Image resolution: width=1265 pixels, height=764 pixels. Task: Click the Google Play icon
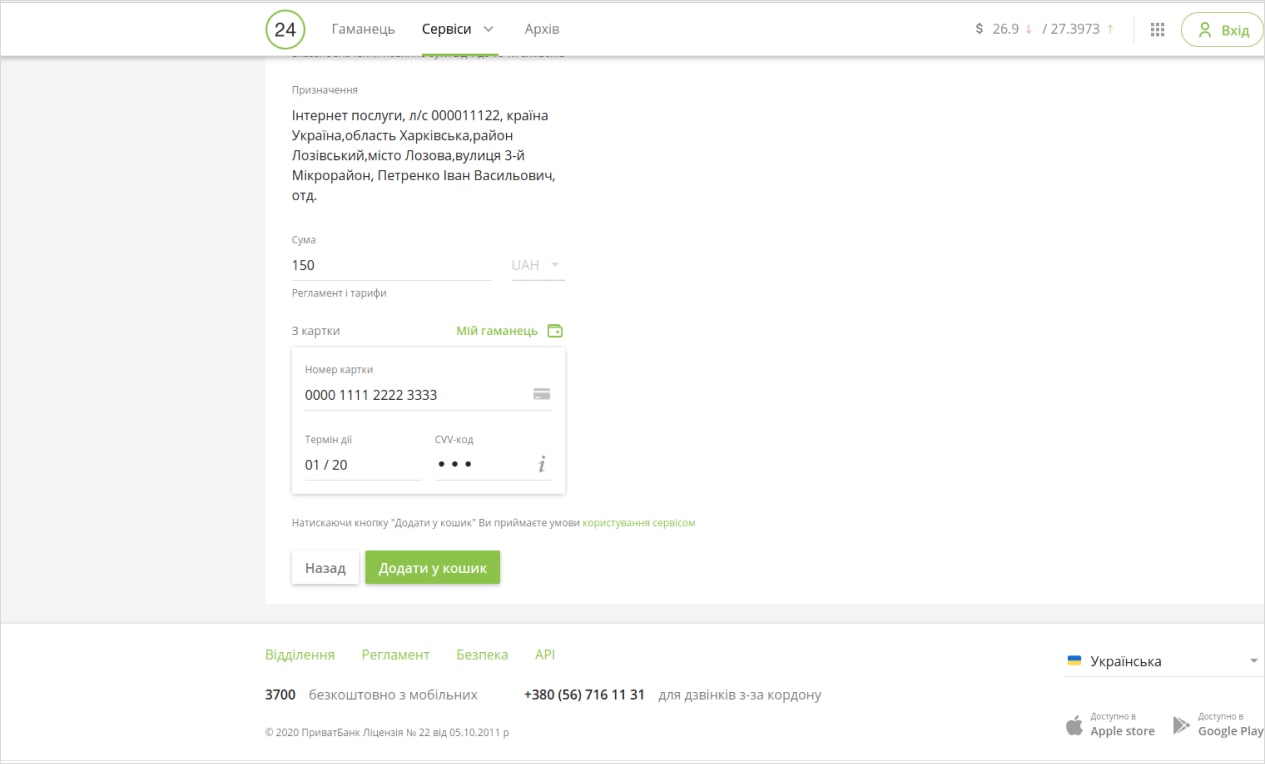pyautogui.click(x=1182, y=725)
